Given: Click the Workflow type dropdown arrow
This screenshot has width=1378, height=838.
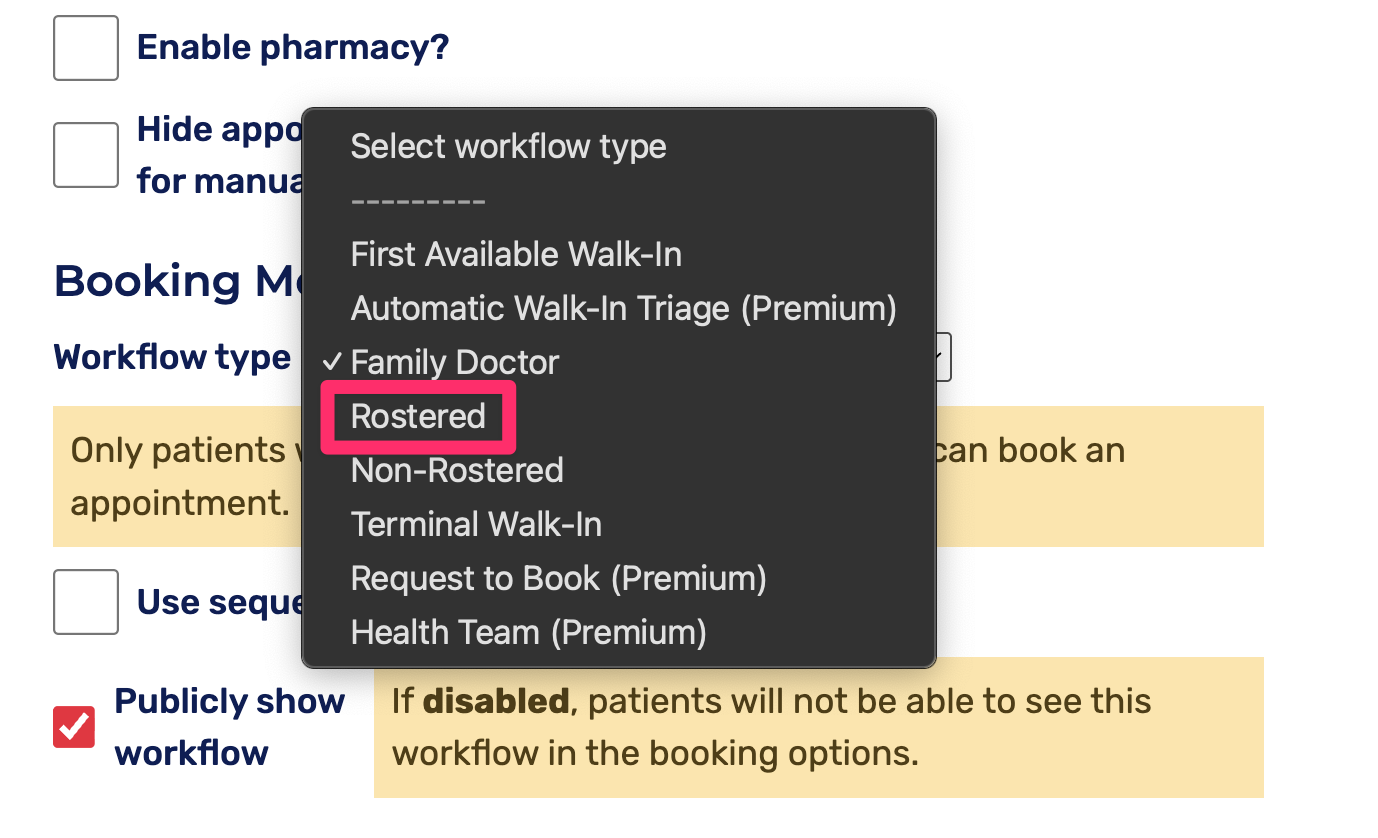Looking at the screenshot, I should point(941,357).
